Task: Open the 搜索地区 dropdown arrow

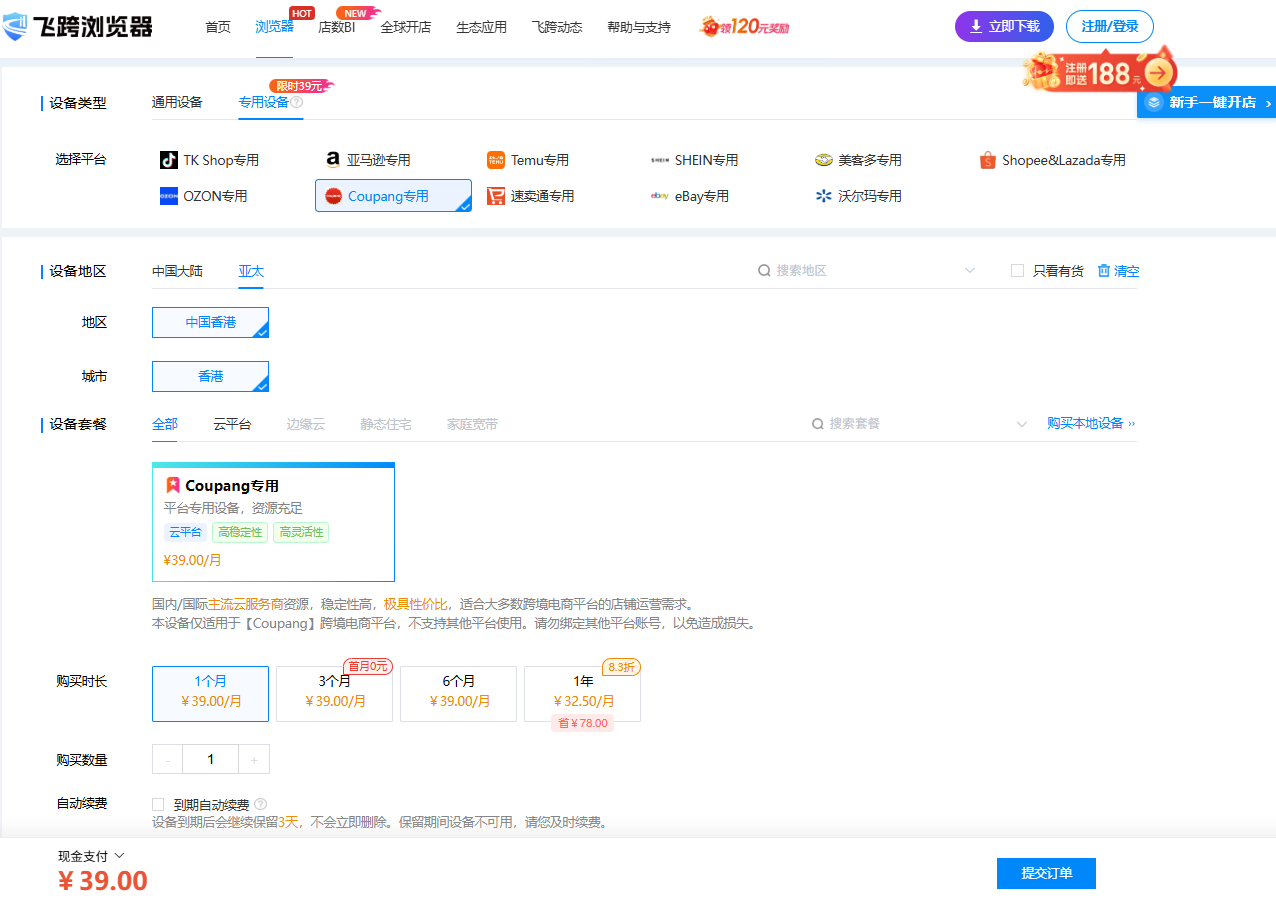Action: (969, 271)
